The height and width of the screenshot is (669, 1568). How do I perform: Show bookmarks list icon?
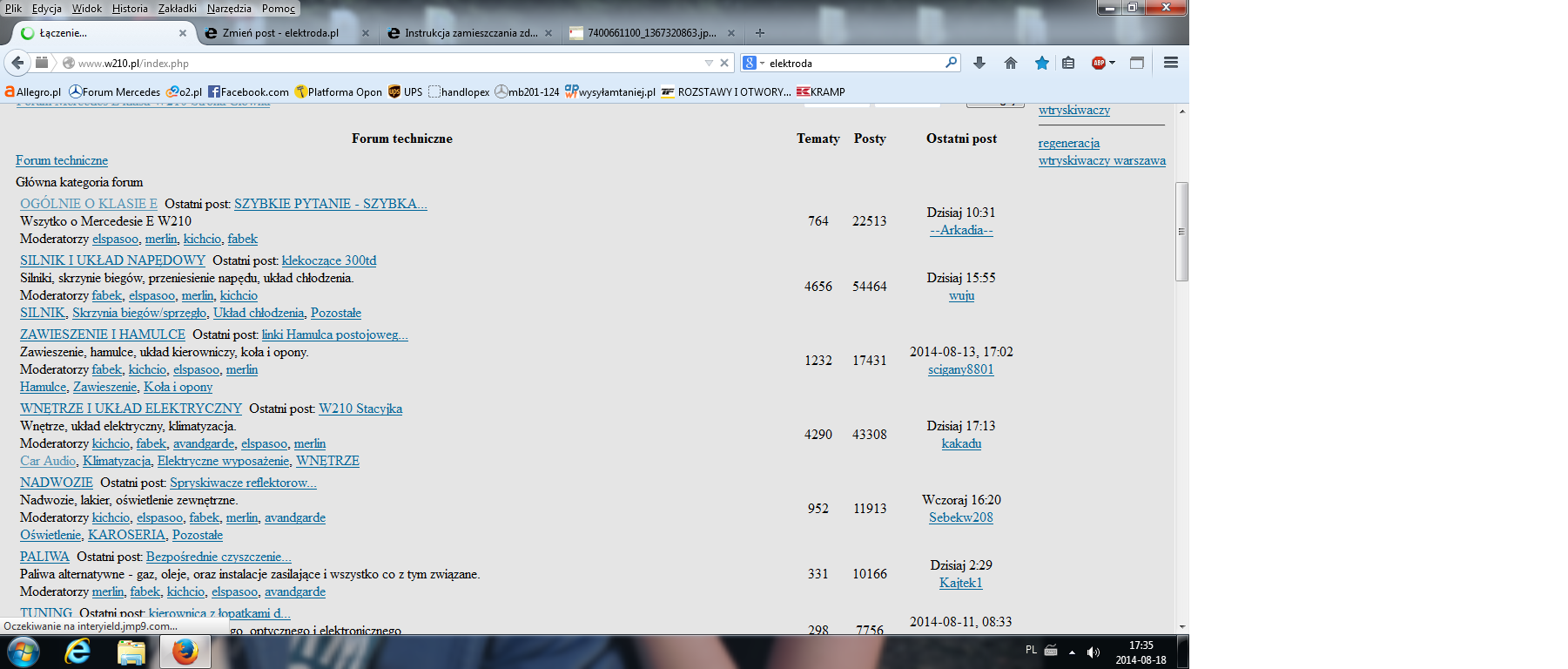coord(1068,63)
